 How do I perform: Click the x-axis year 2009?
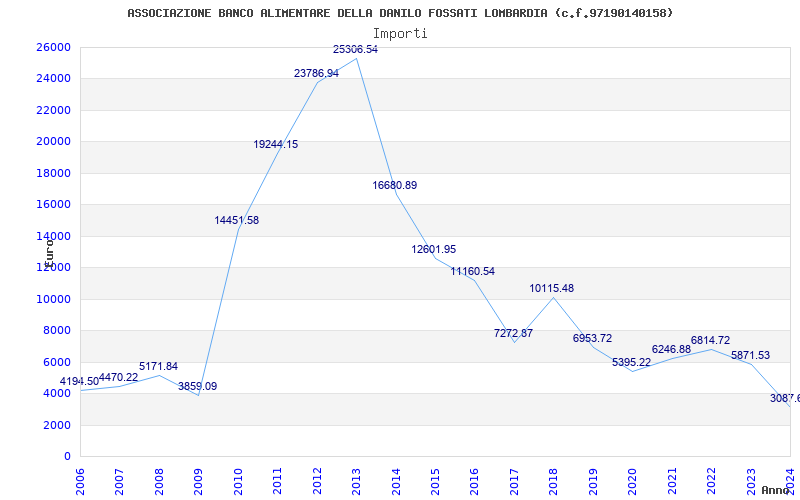(x=198, y=482)
